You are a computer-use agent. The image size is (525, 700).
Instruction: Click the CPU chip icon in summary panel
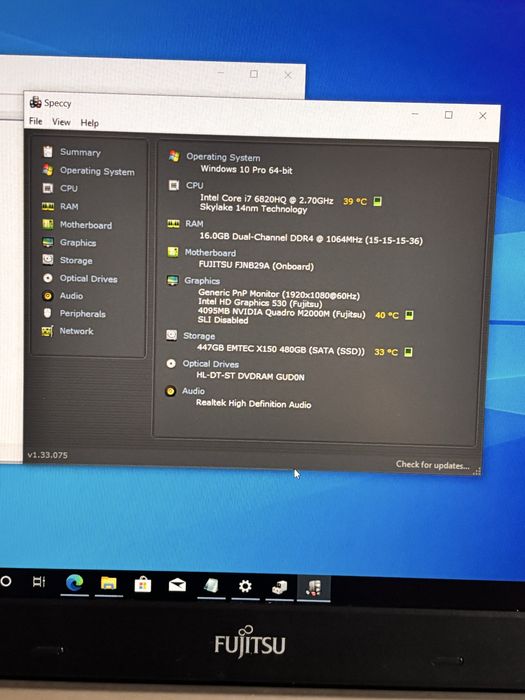click(174, 185)
